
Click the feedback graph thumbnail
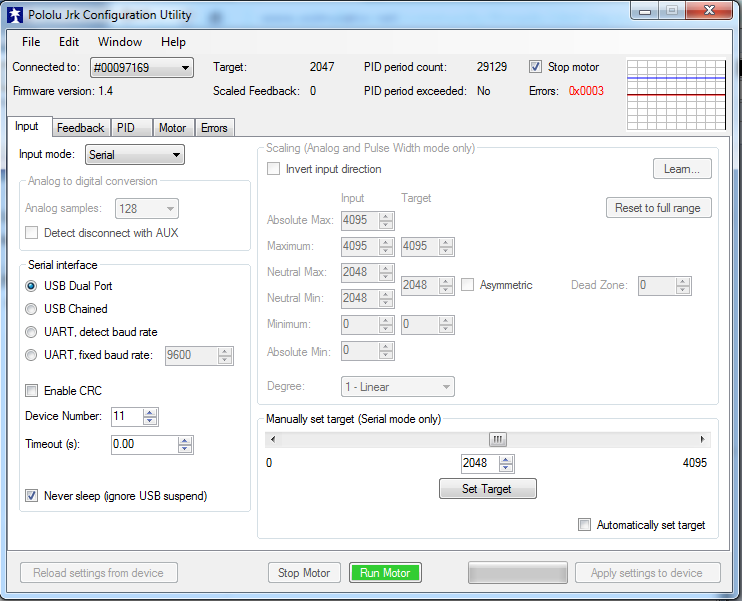pyautogui.click(x=676, y=94)
